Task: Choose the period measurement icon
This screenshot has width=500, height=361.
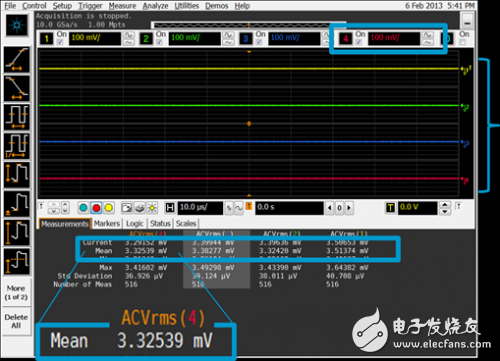Action: [17, 117]
